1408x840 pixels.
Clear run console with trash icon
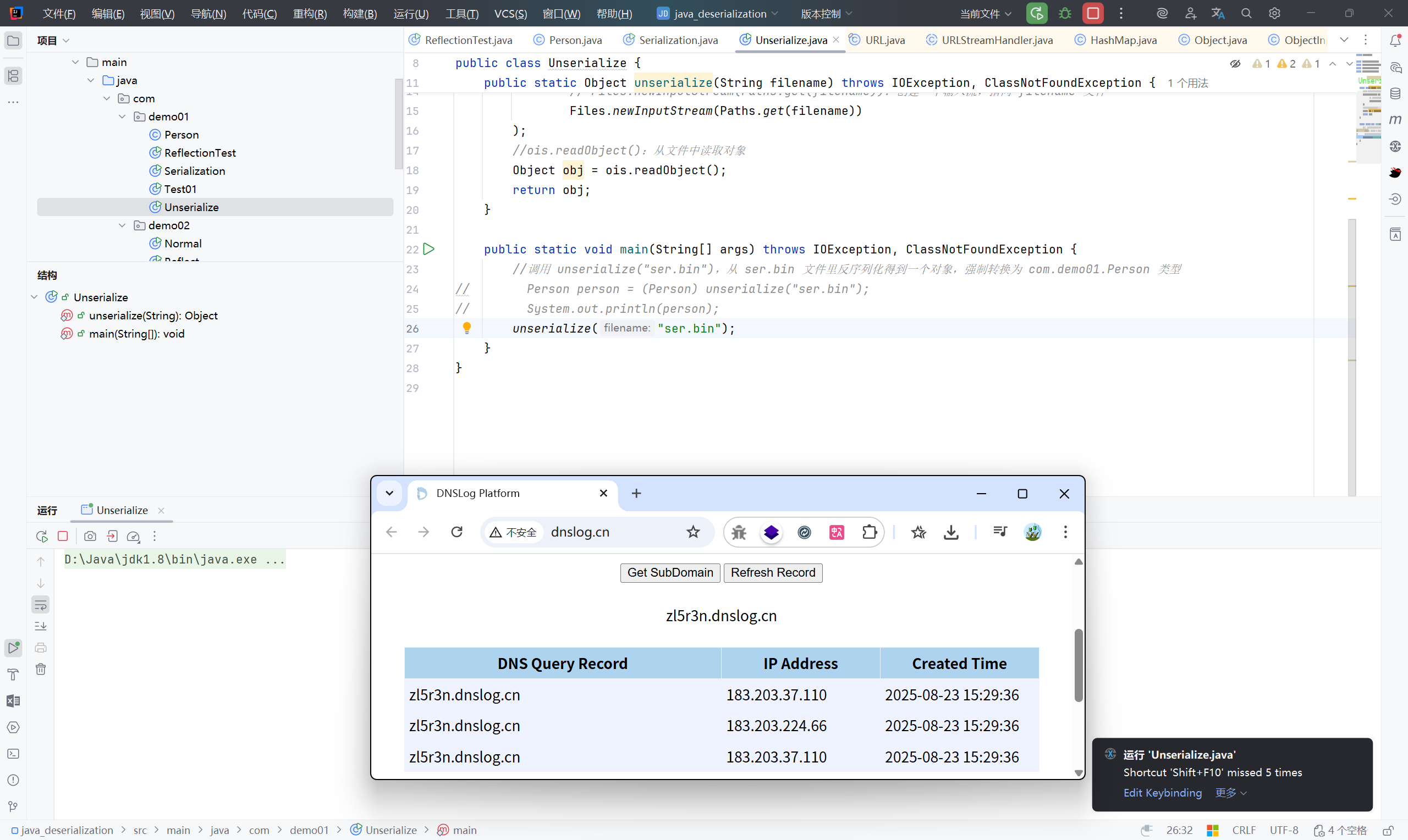(x=41, y=669)
